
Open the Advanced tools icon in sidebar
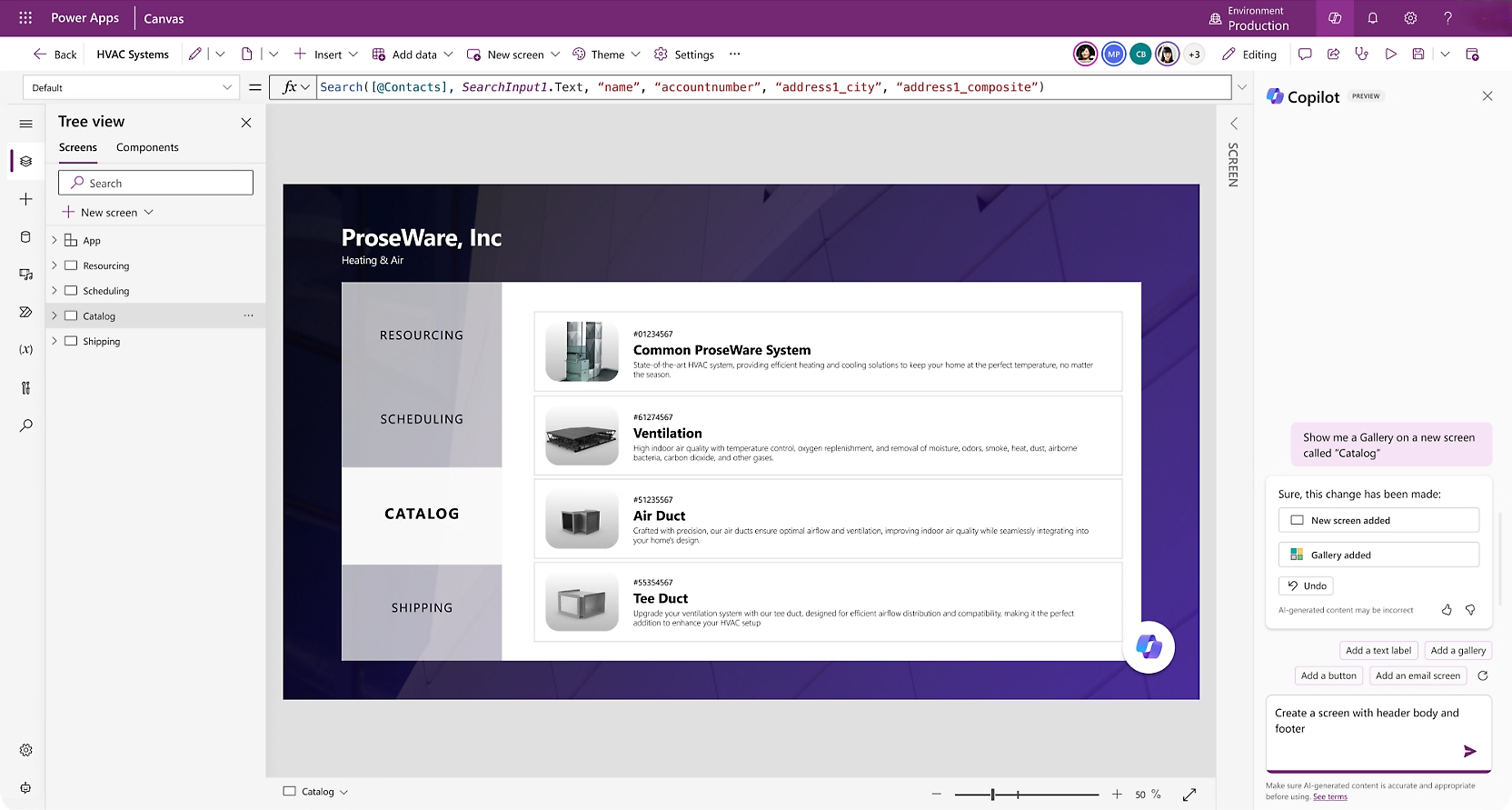[25, 387]
